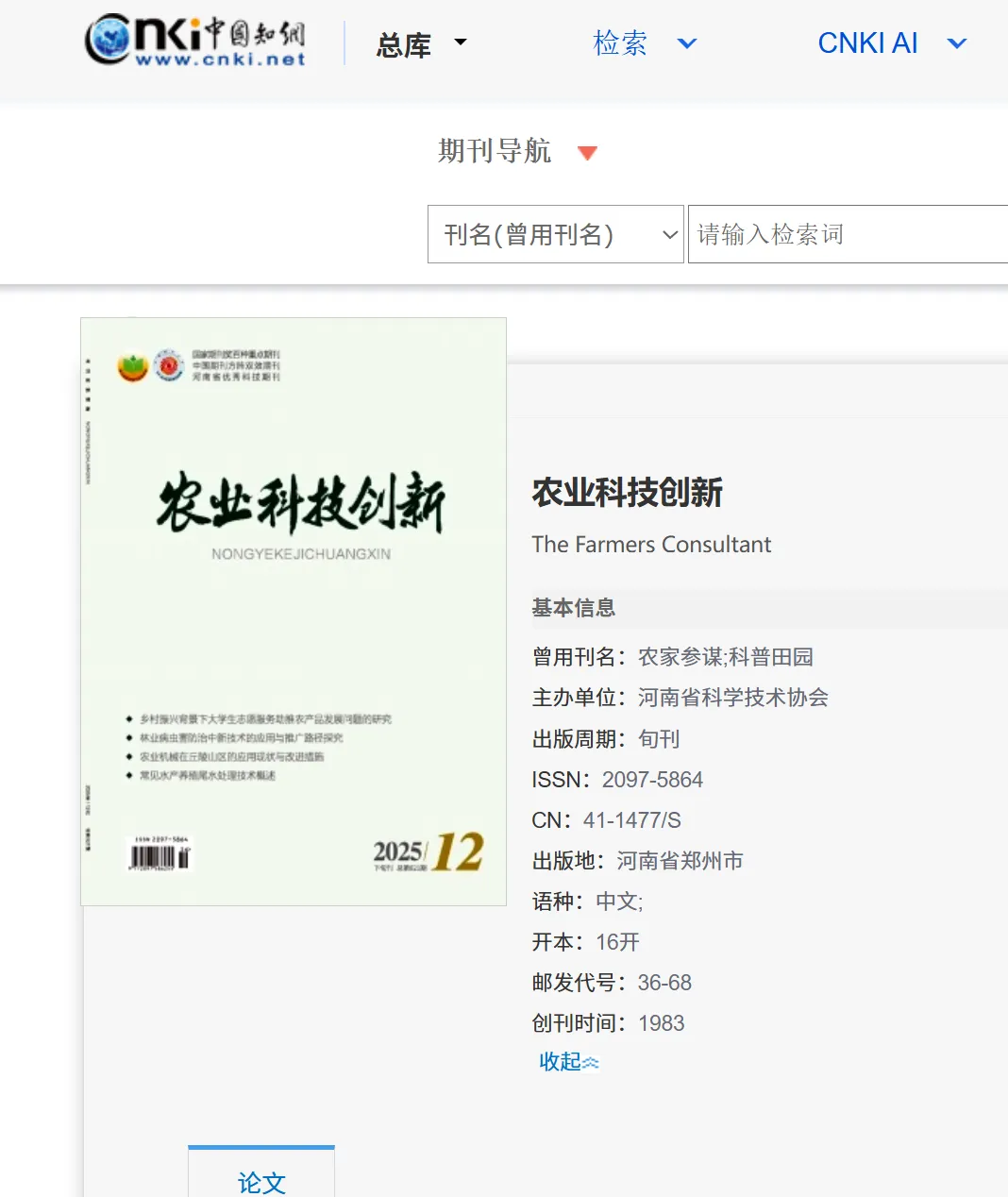Expand the chevron next to 检索

688,43
